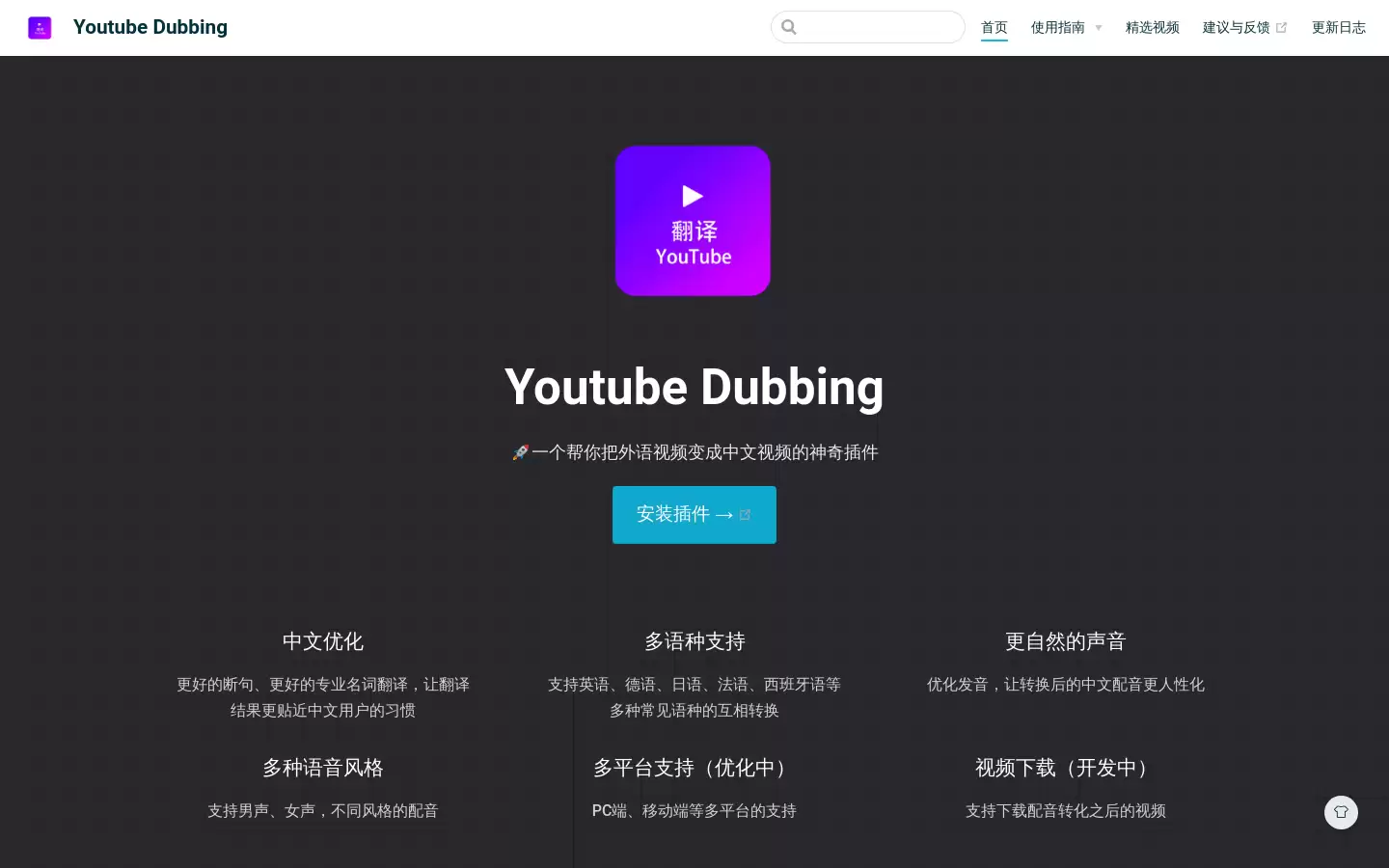Click the text PC端、移动端等多平台的支持
The width and height of the screenshot is (1389, 868).
click(x=694, y=811)
